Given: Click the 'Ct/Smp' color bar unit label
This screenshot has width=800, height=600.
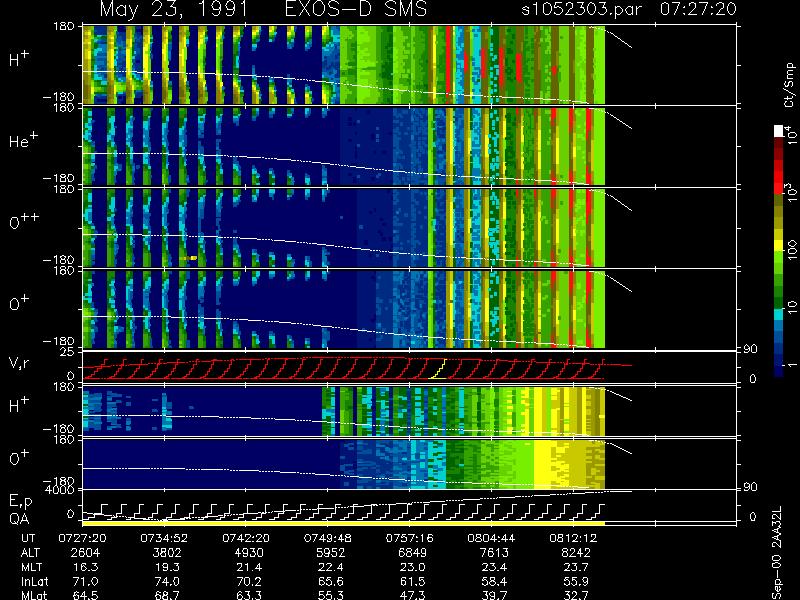Looking at the screenshot, I should [789, 85].
